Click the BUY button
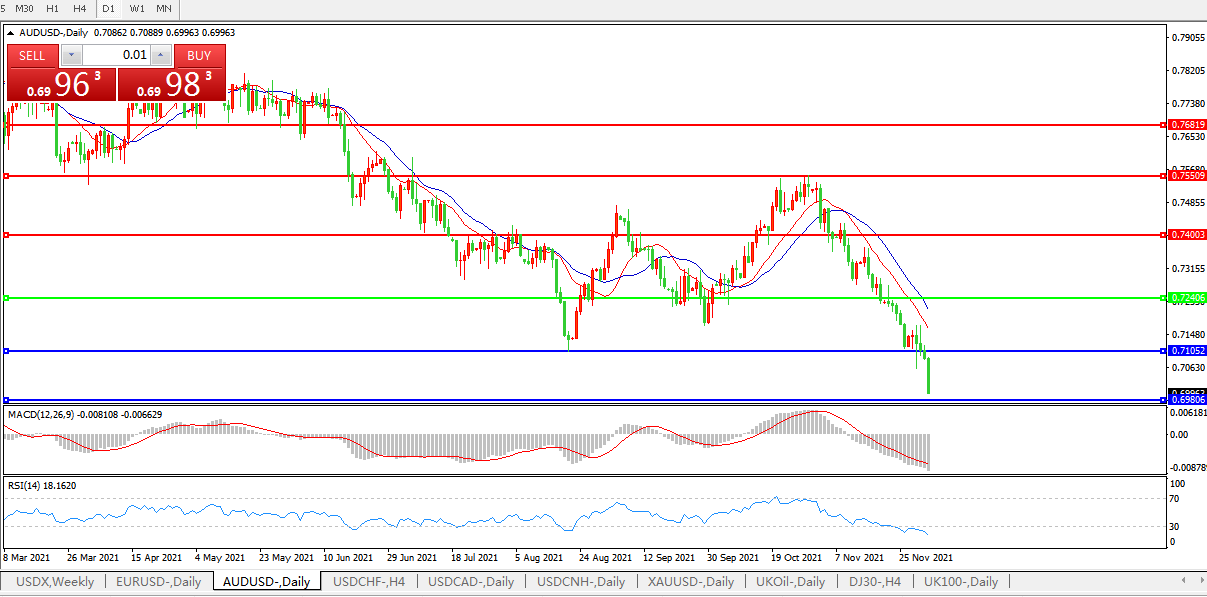1207x597 pixels. [199, 55]
